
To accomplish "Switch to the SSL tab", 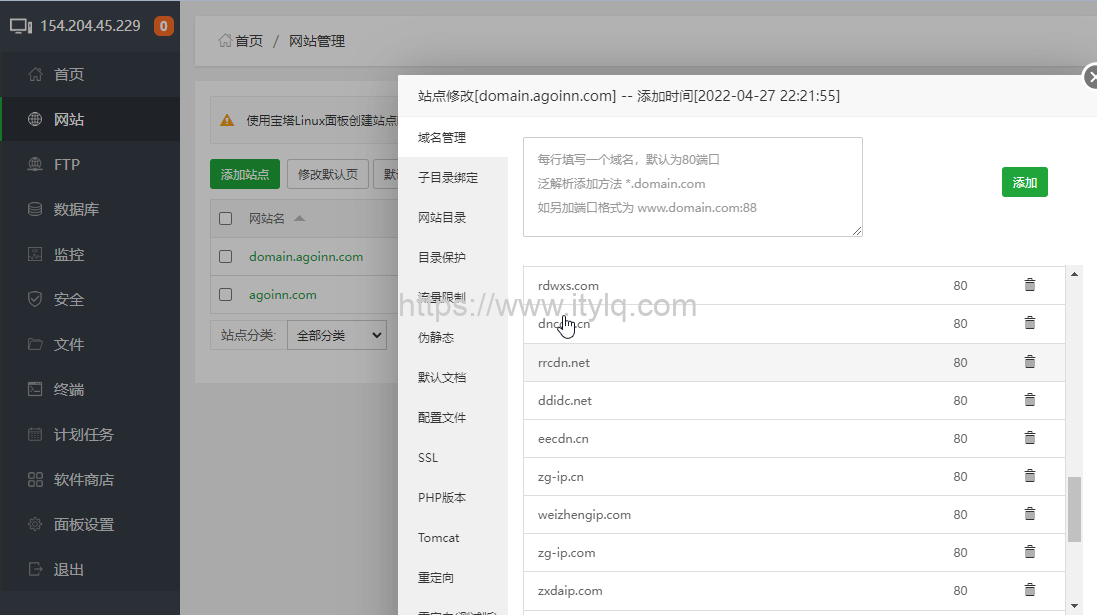I will coord(427,457).
